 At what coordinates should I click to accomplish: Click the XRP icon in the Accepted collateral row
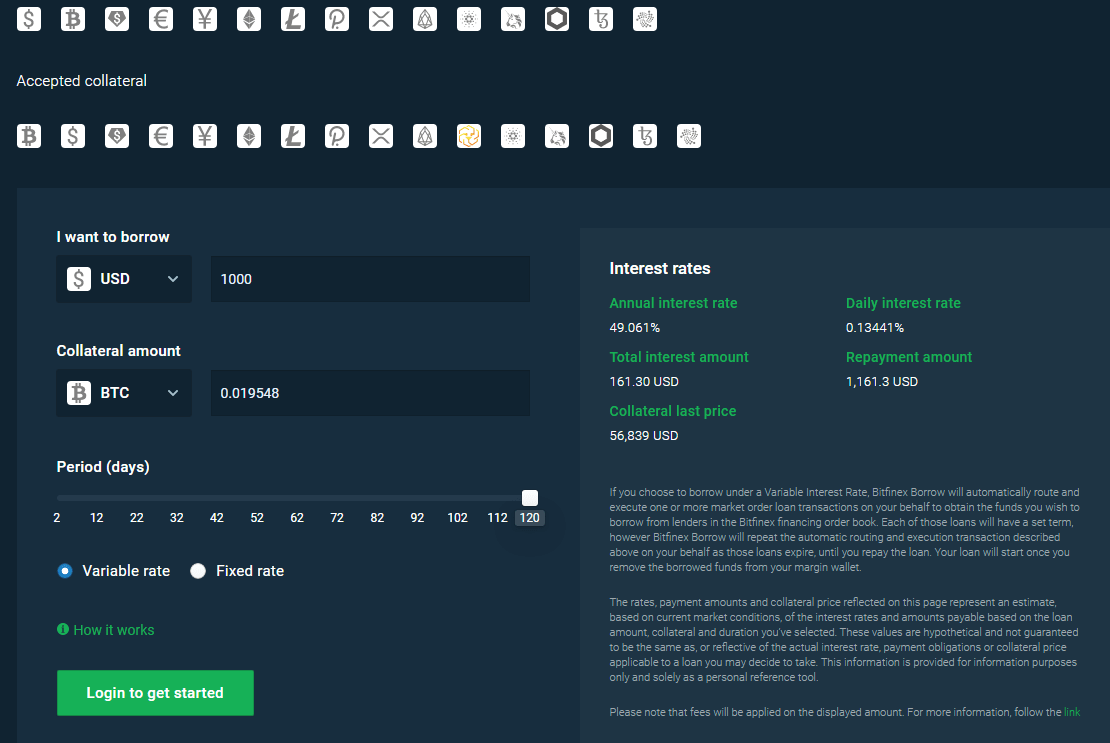pos(381,136)
